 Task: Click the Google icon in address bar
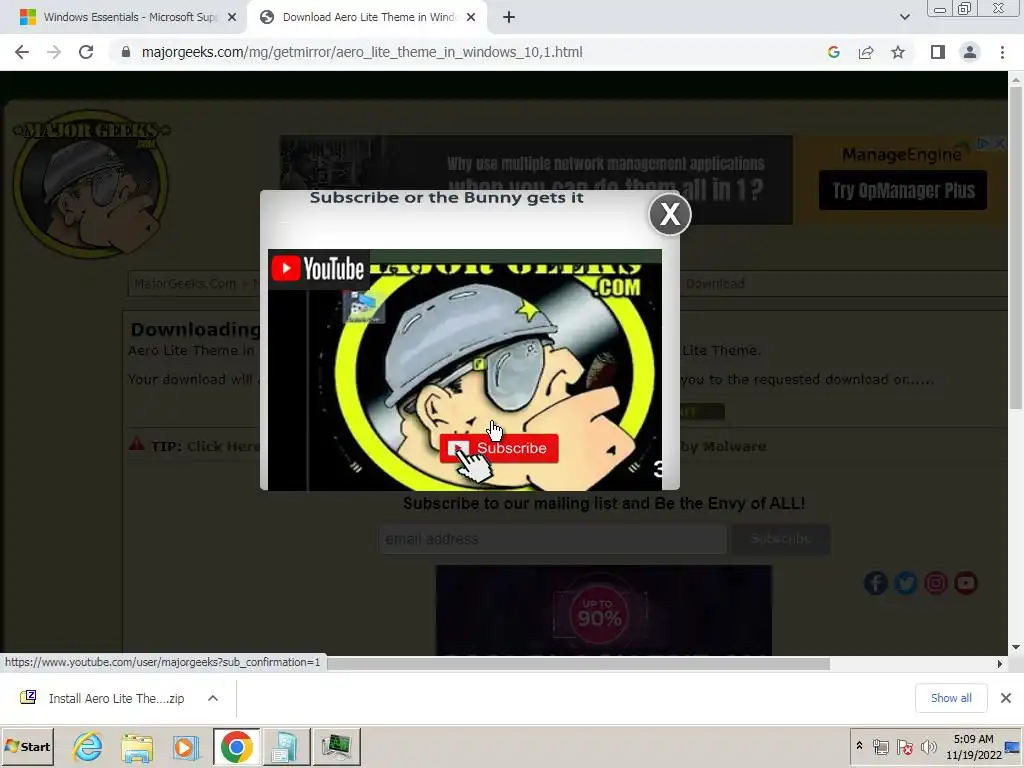point(833,52)
